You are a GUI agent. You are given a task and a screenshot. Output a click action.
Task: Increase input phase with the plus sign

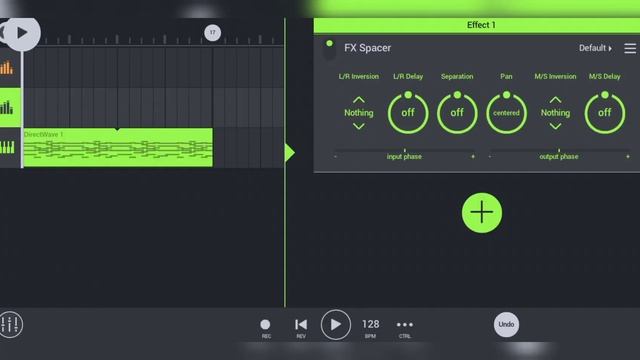point(473,156)
